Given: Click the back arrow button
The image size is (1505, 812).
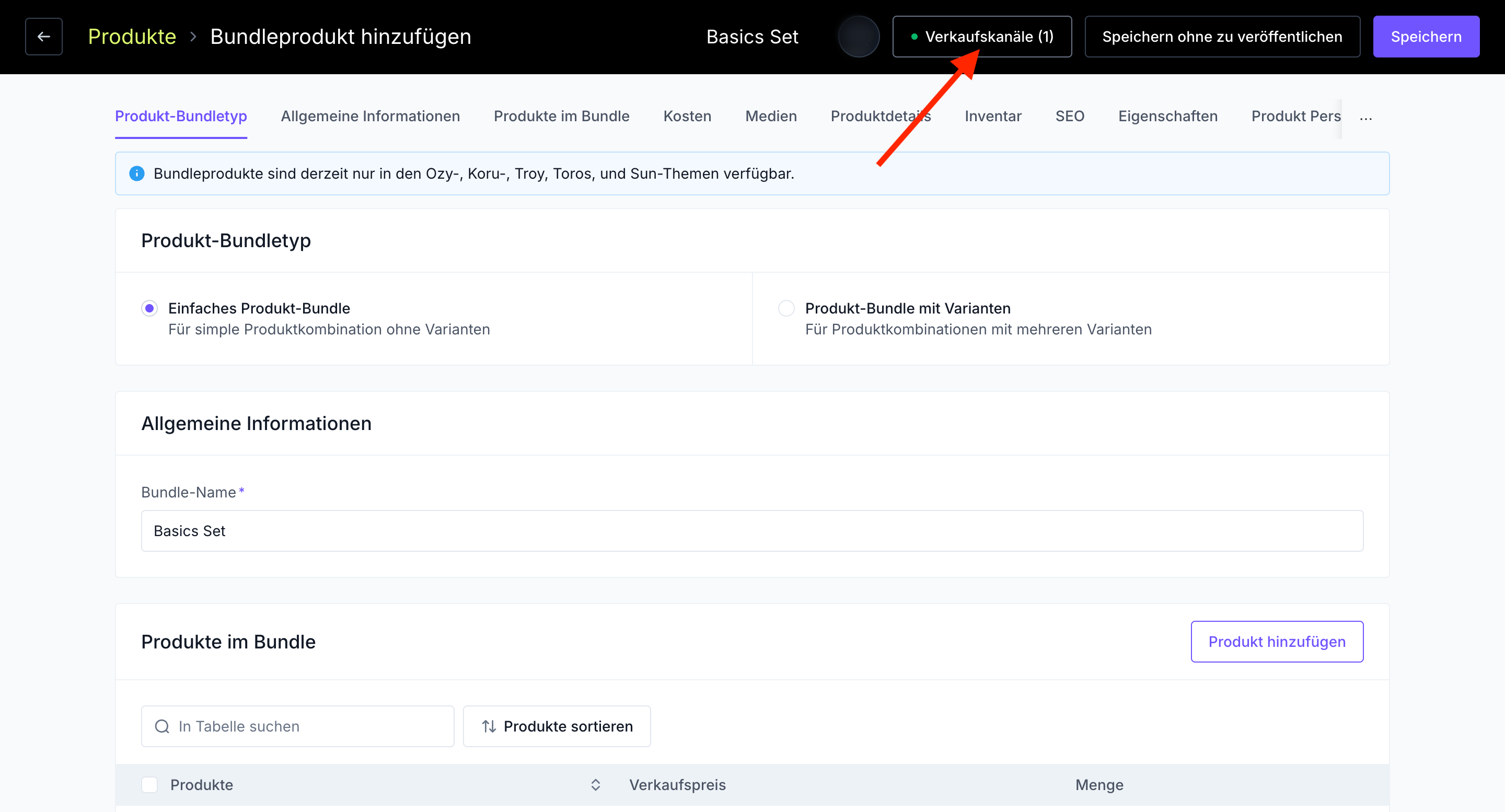Looking at the screenshot, I should [x=44, y=37].
